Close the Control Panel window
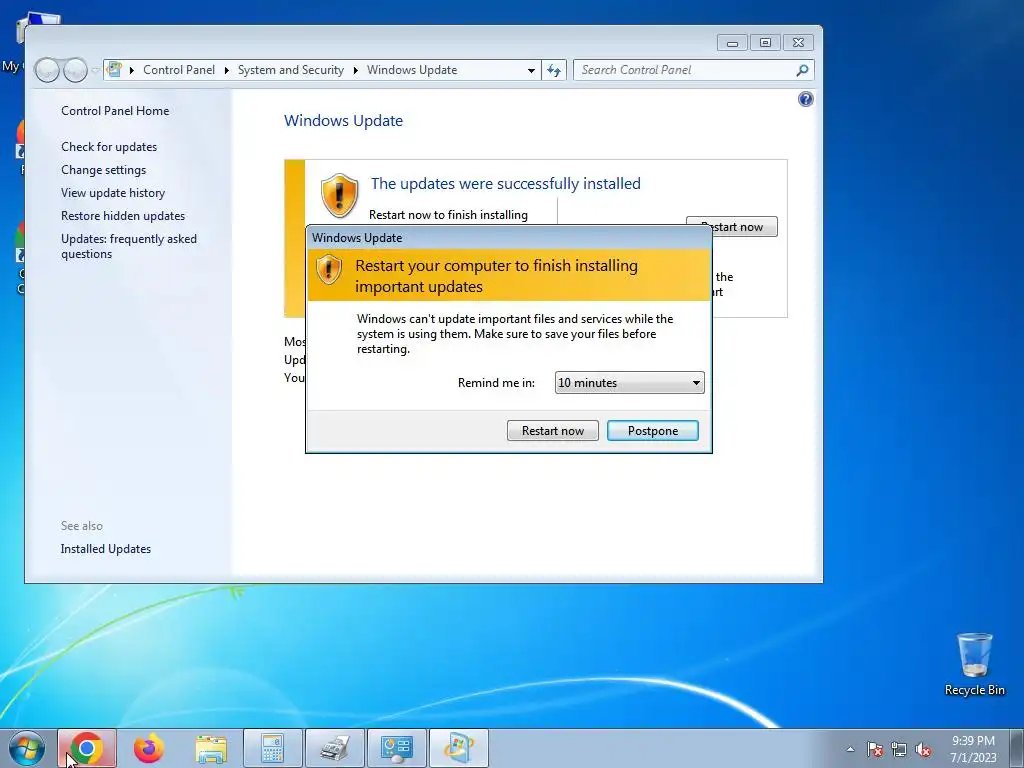Image resolution: width=1024 pixels, height=768 pixels. 799,43
